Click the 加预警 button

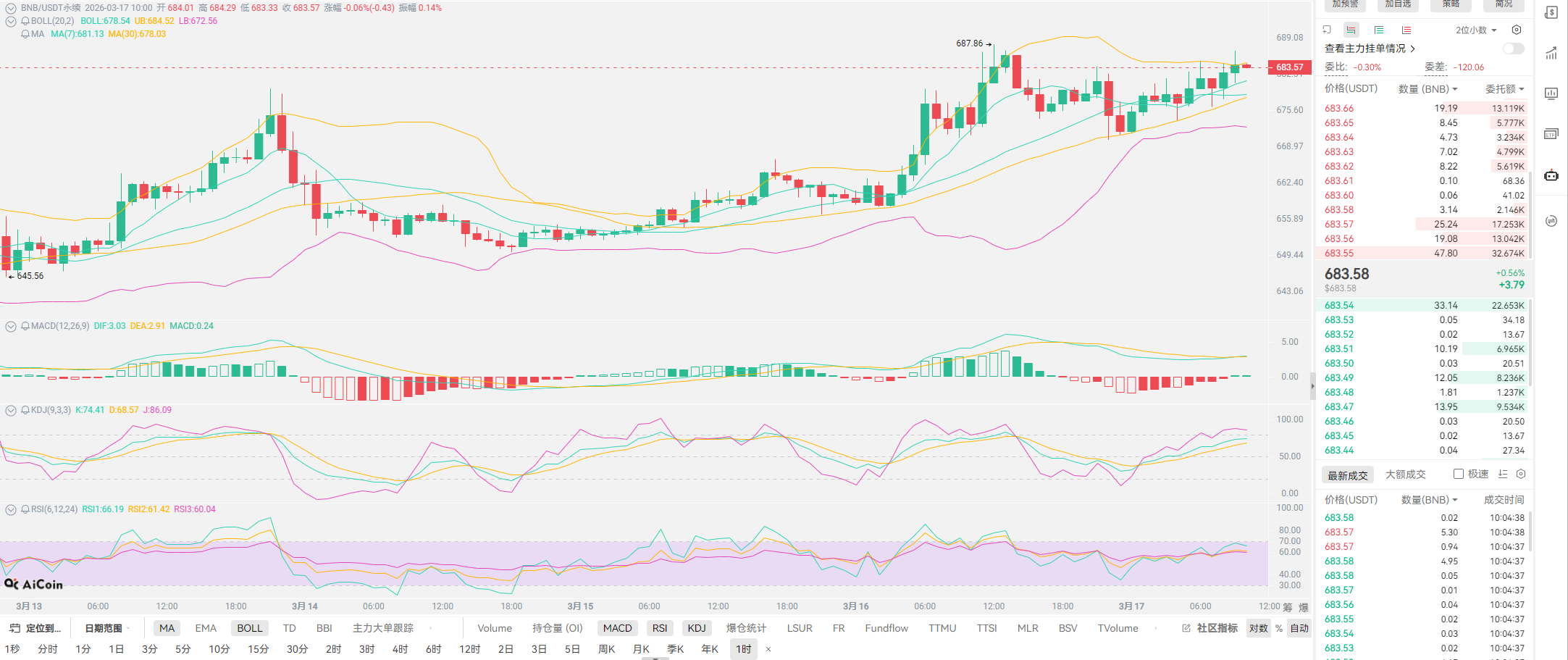tap(1345, 4)
